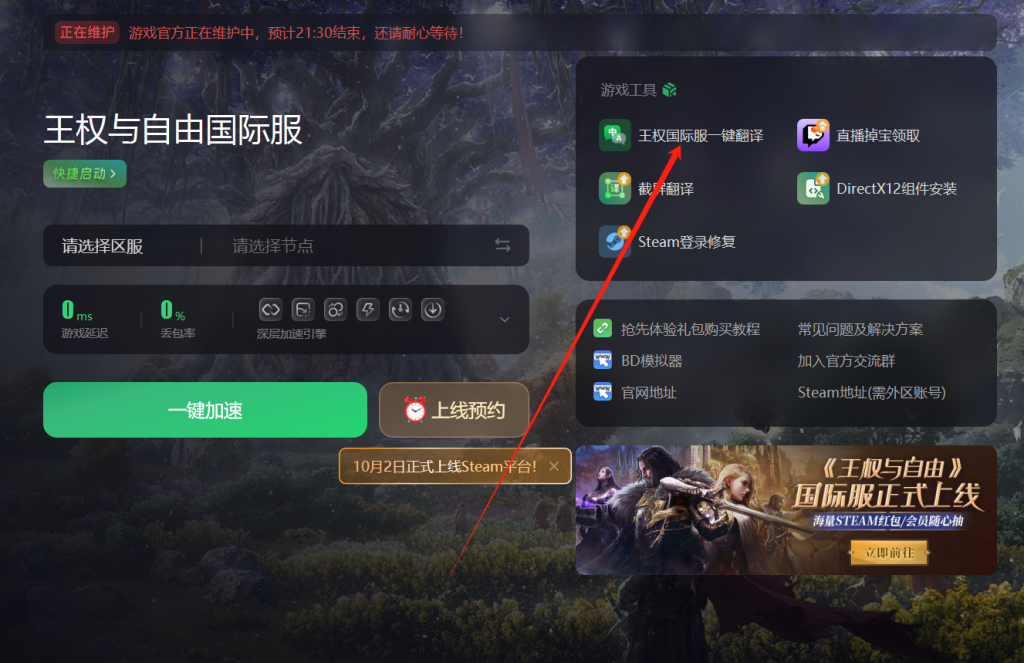The height and width of the screenshot is (663, 1024).
Task: Open the Steam登录修复 tool icon
Action: 615,242
